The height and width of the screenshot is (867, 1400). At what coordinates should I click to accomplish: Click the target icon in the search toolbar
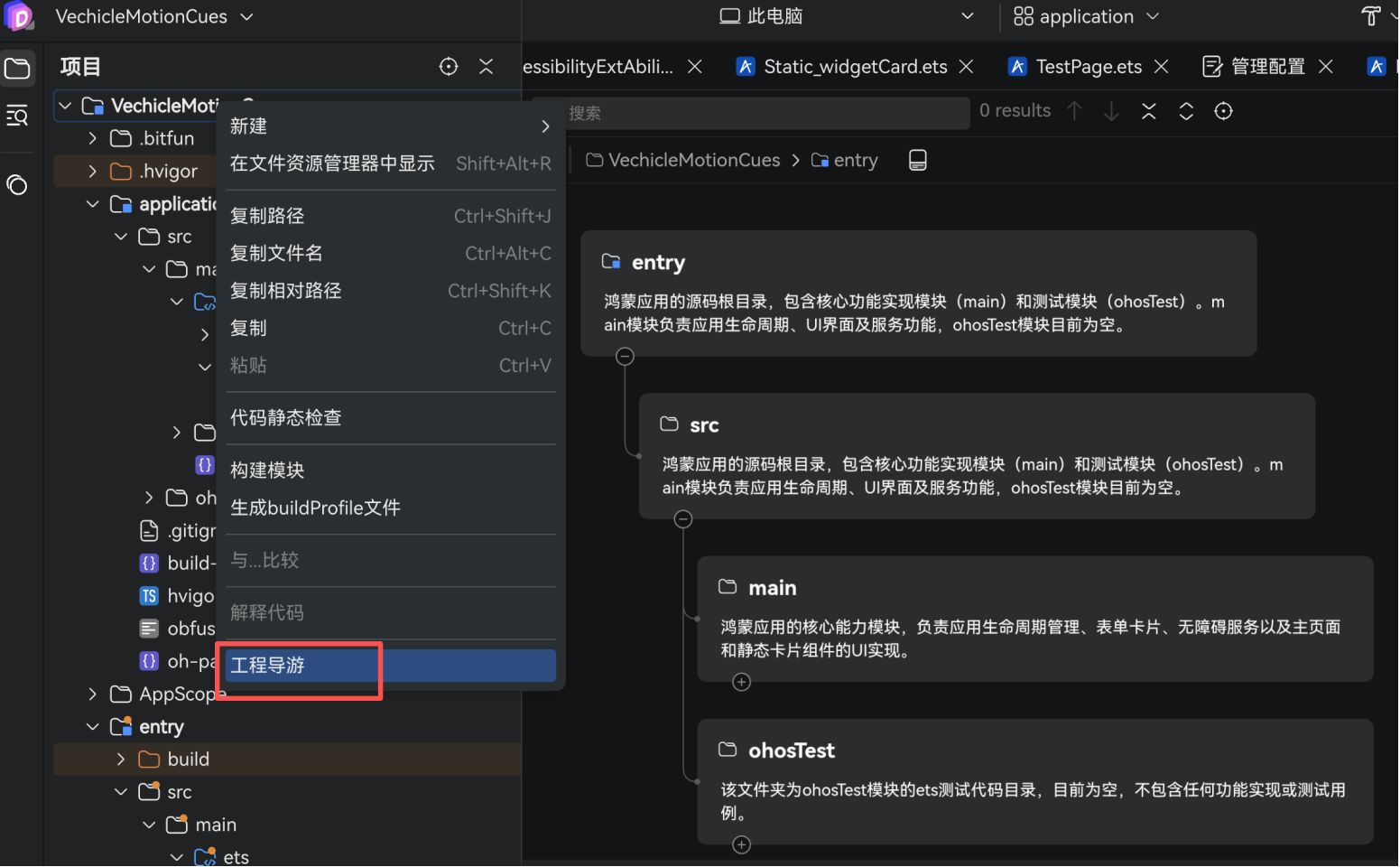(1223, 110)
